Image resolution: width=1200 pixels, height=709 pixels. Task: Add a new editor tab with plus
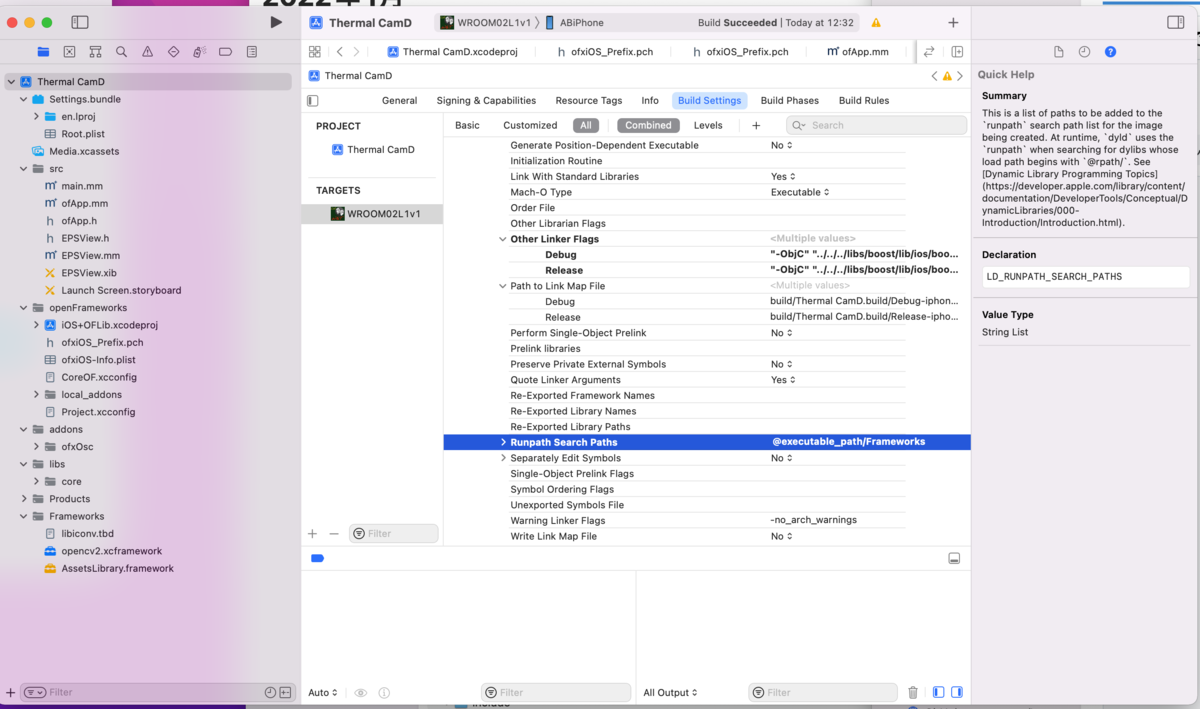click(x=953, y=23)
